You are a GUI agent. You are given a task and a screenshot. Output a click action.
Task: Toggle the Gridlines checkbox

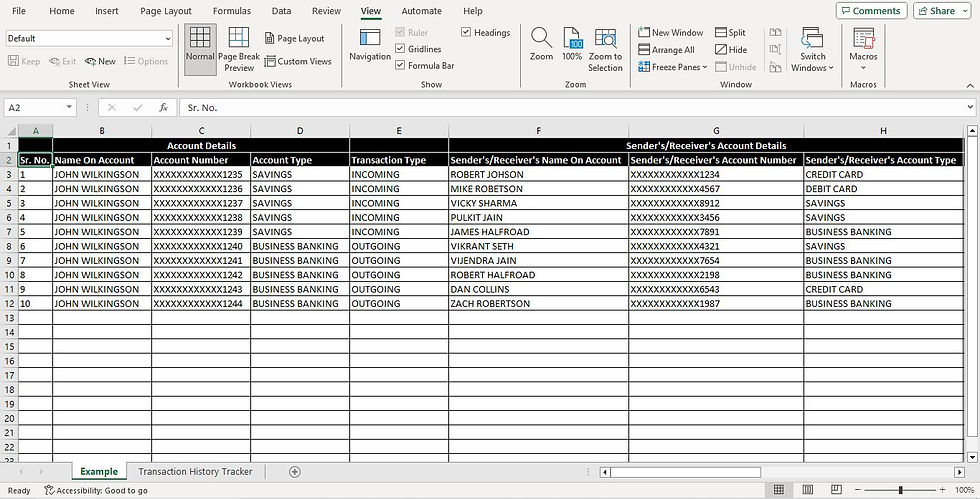(400, 49)
